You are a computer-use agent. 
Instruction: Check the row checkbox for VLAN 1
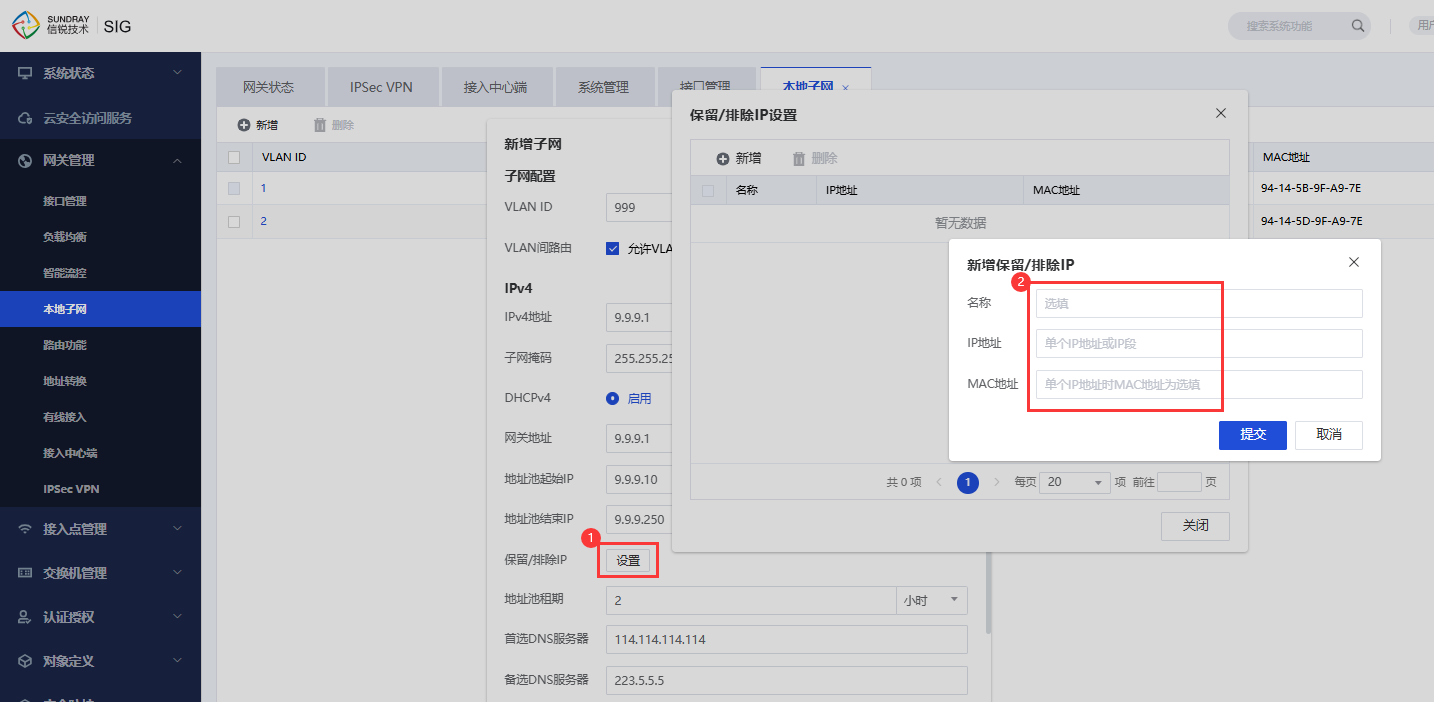(x=234, y=188)
